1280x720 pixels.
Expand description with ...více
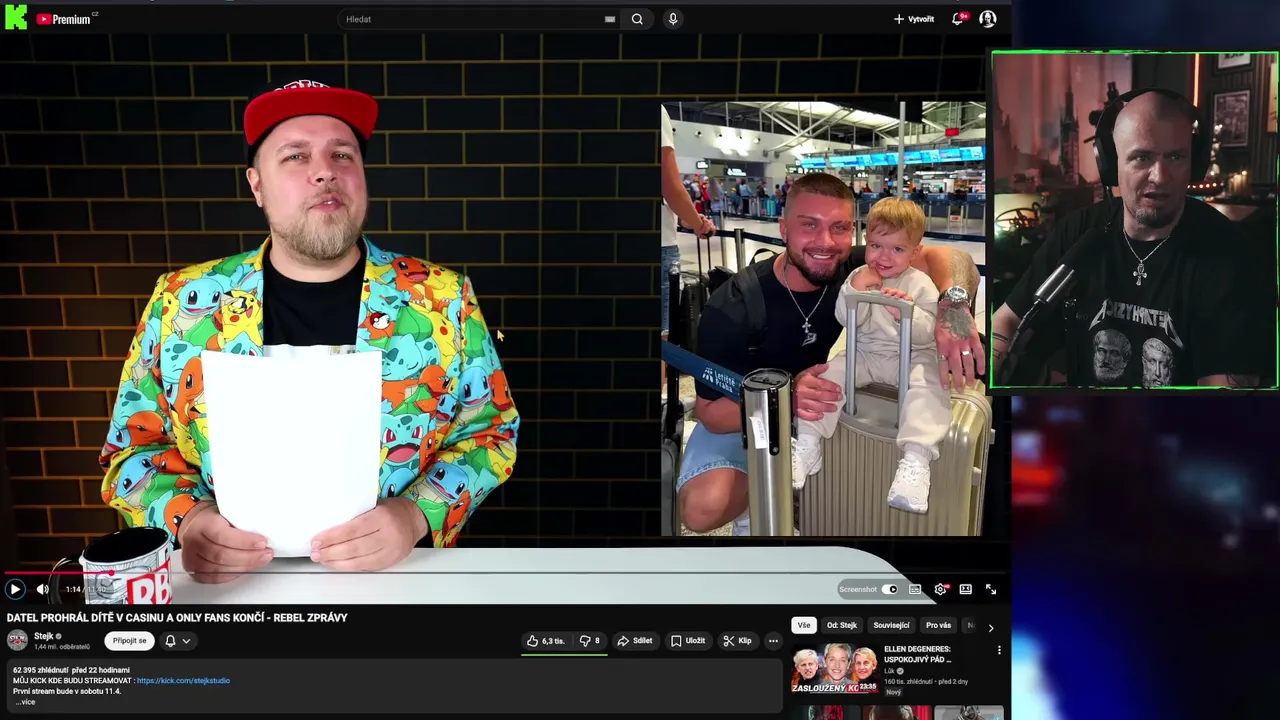coord(24,702)
